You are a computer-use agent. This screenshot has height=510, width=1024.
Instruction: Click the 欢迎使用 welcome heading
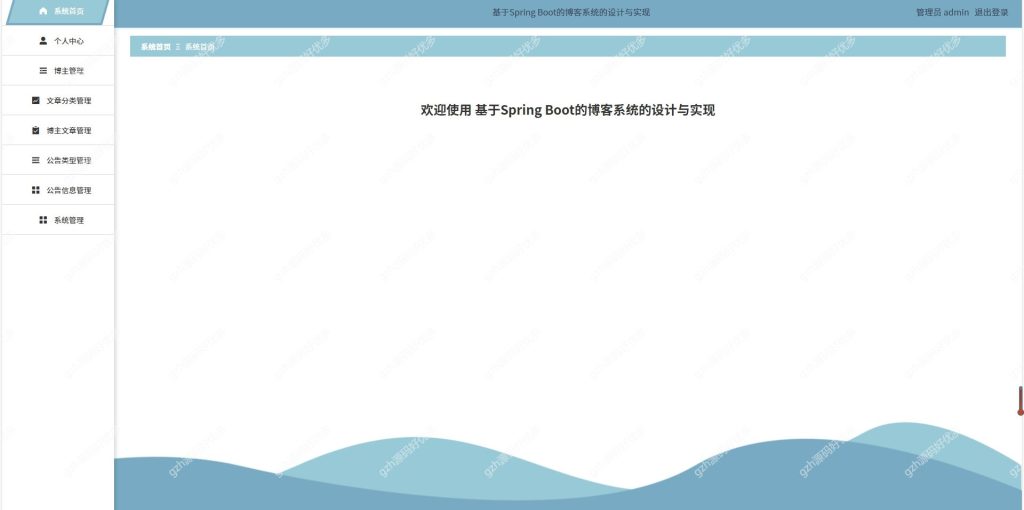click(x=568, y=110)
